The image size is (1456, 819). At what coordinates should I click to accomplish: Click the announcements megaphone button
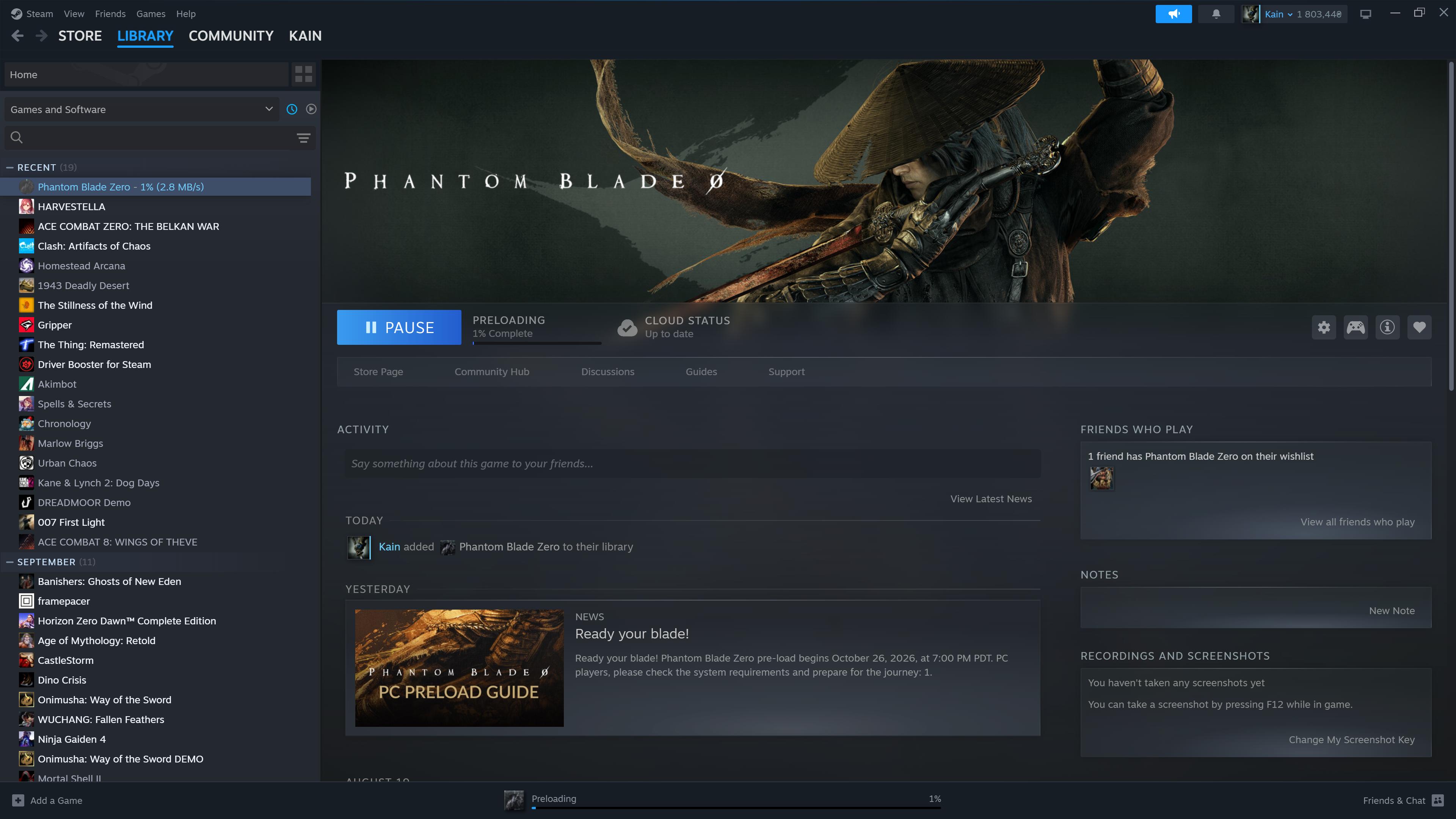pyautogui.click(x=1174, y=14)
